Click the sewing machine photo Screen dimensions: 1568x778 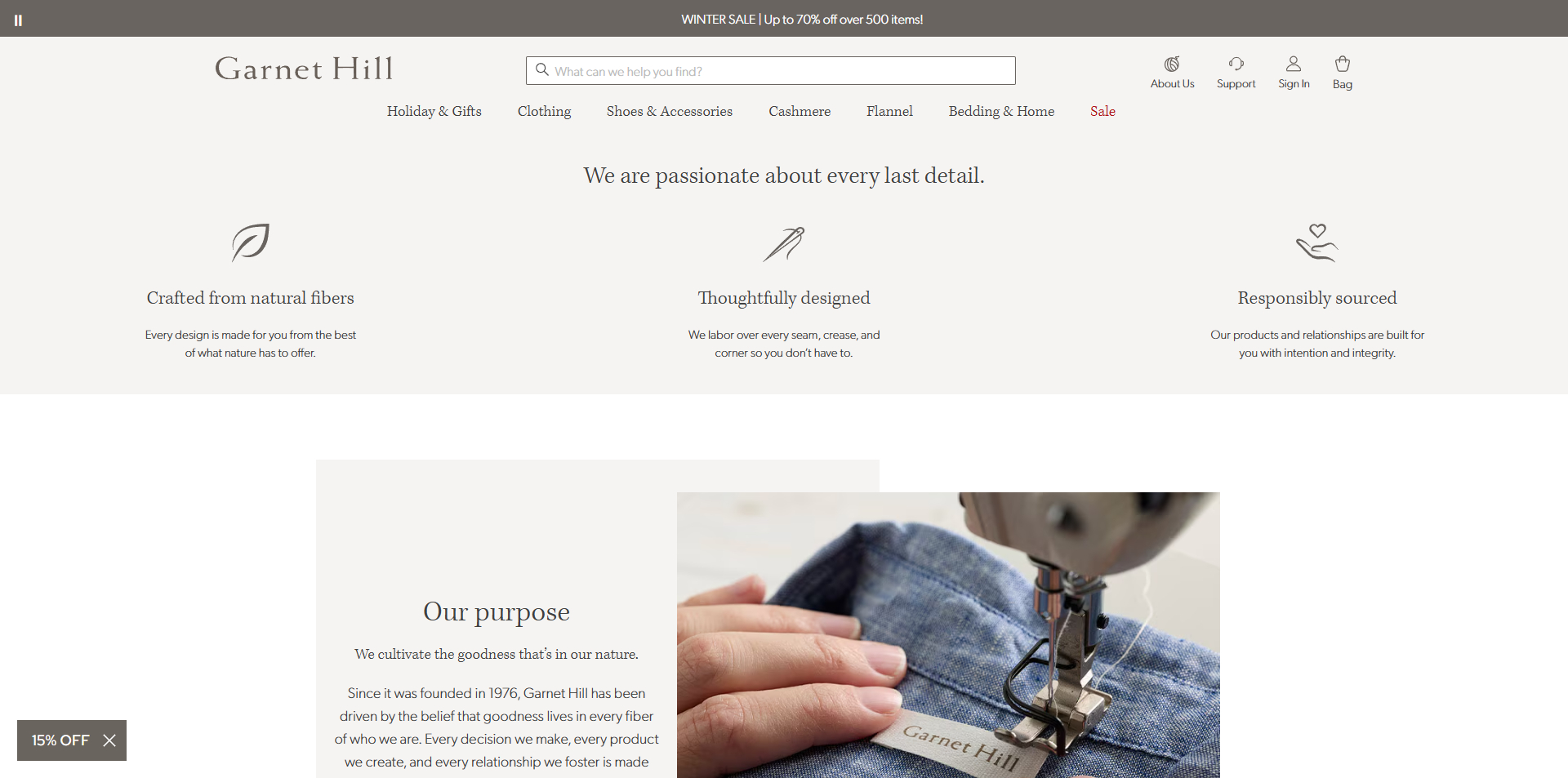pyautogui.click(x=948, y=635)
